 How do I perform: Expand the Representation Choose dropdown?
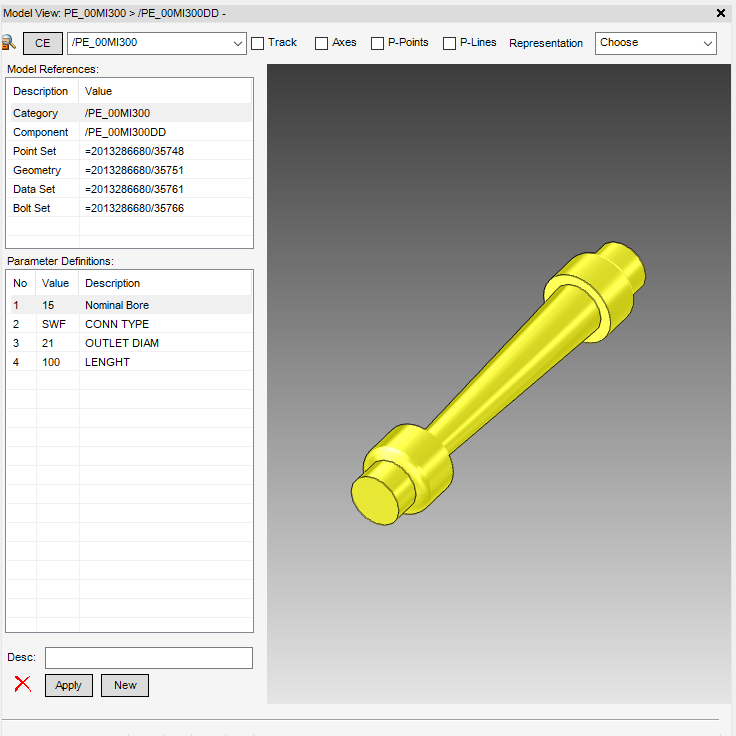tap(707, 43)
